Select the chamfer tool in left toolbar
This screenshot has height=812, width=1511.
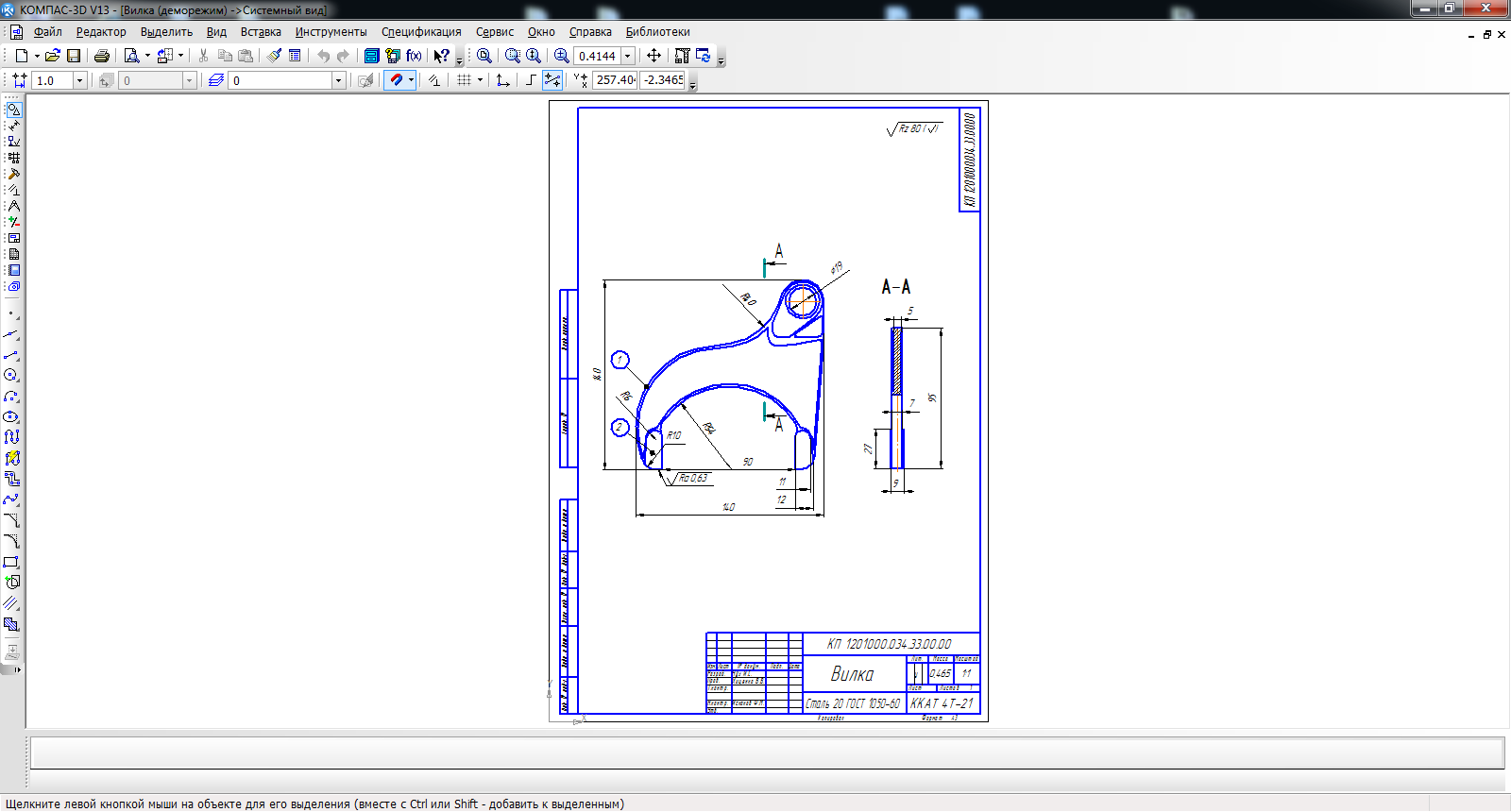[x=11, y=520]
